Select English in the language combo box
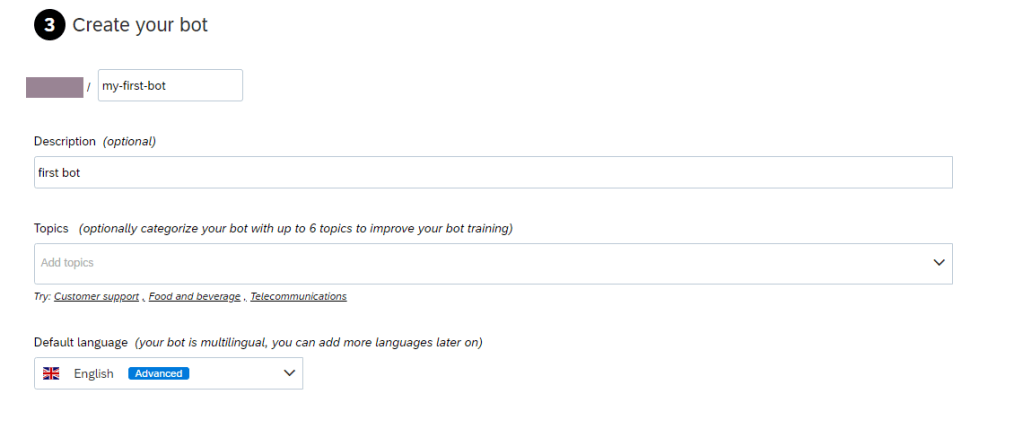Image resolution: width=1023 pixels, height=429 pixels. [94, 373]
